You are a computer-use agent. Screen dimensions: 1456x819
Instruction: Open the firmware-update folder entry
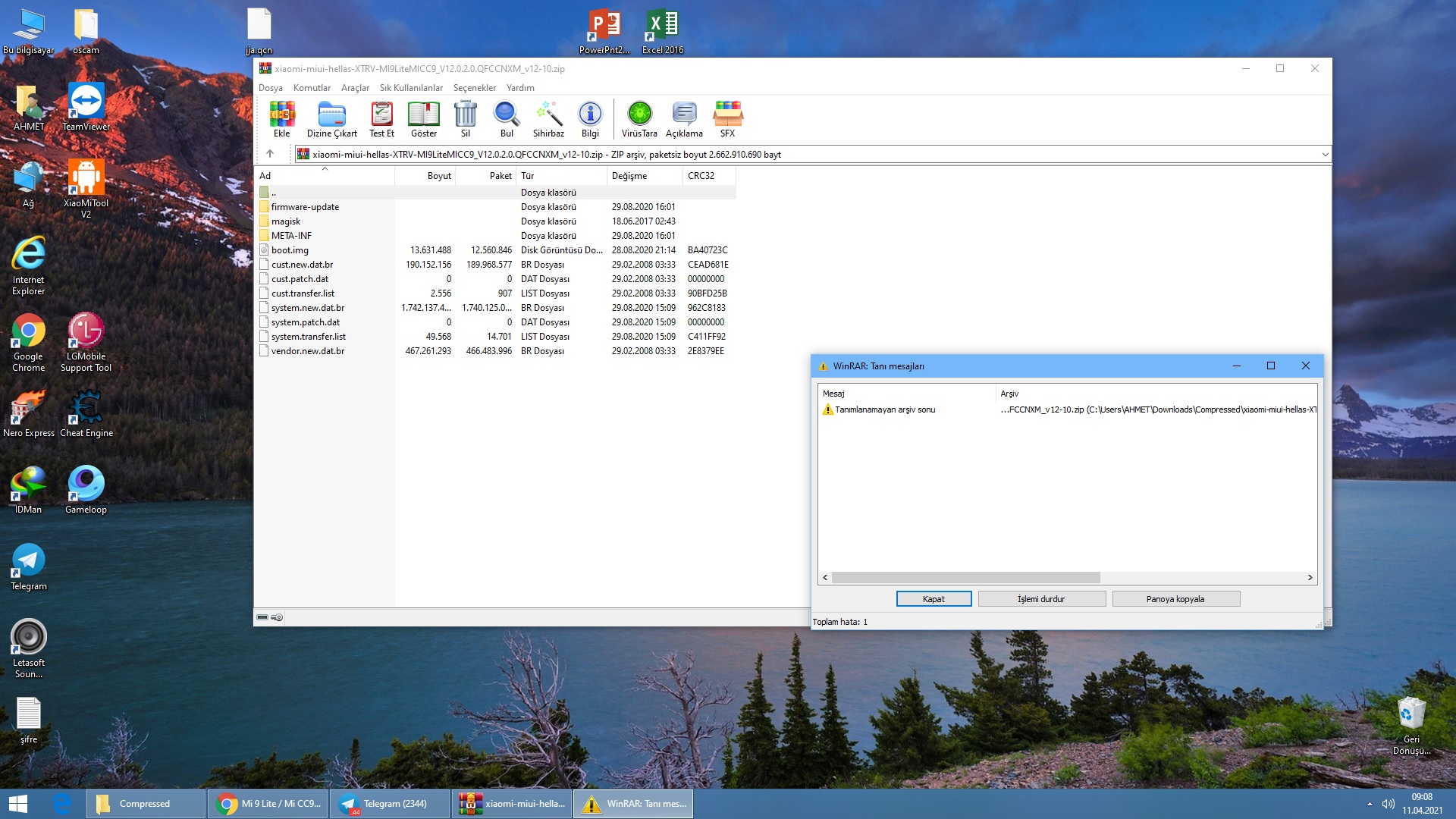(305, 207)
